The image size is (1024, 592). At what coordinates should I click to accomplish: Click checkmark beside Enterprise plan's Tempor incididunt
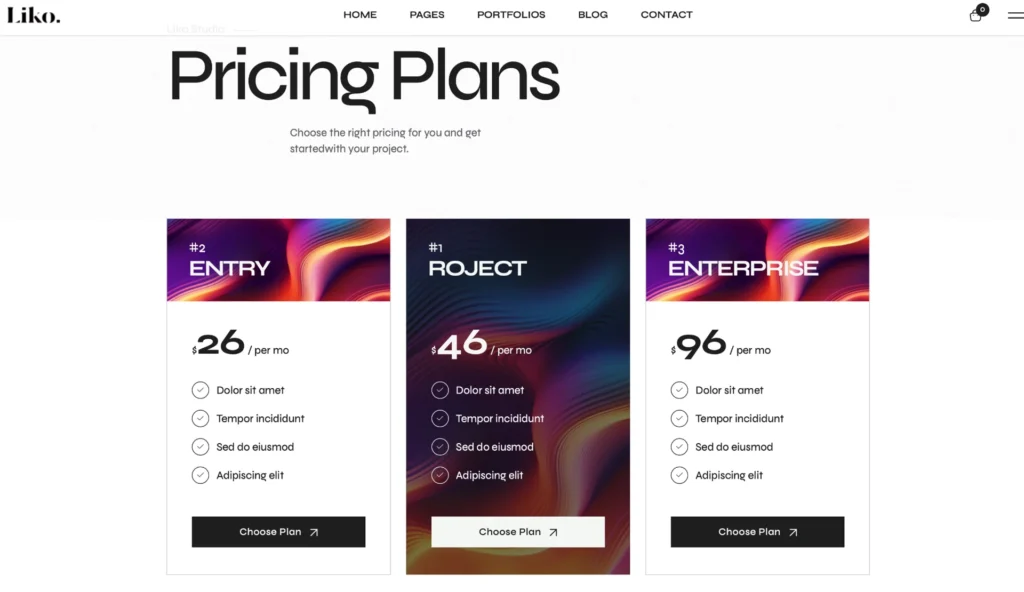tap(679, 418)
